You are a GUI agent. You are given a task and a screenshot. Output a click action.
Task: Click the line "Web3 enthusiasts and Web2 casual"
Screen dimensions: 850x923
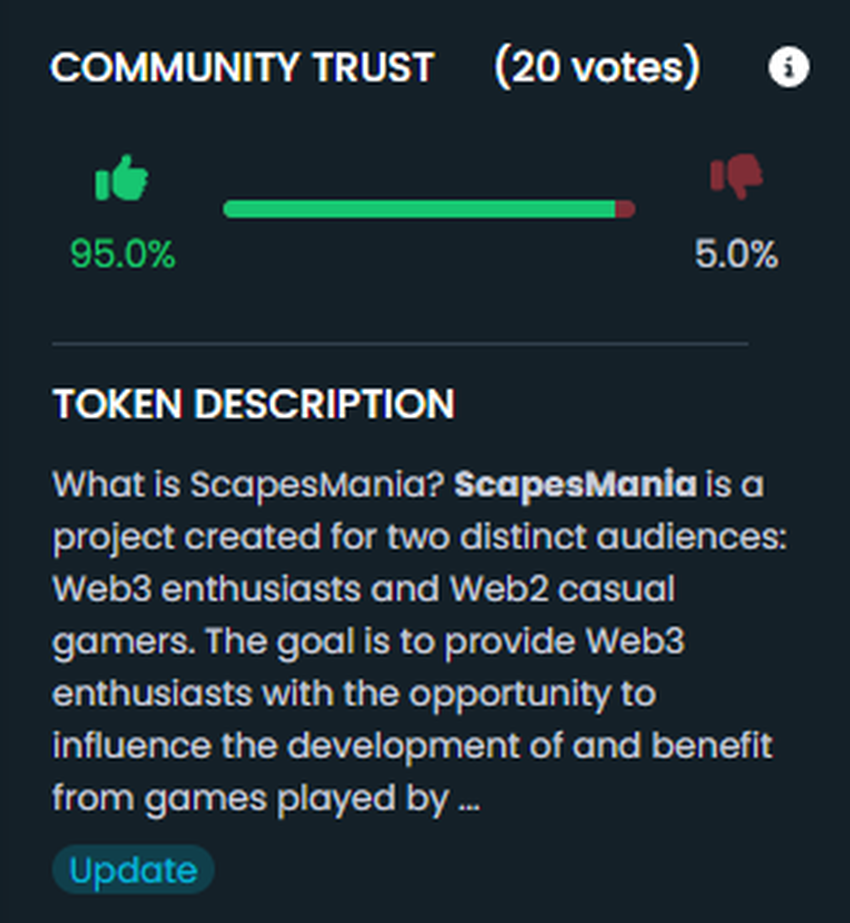[363, 589]
